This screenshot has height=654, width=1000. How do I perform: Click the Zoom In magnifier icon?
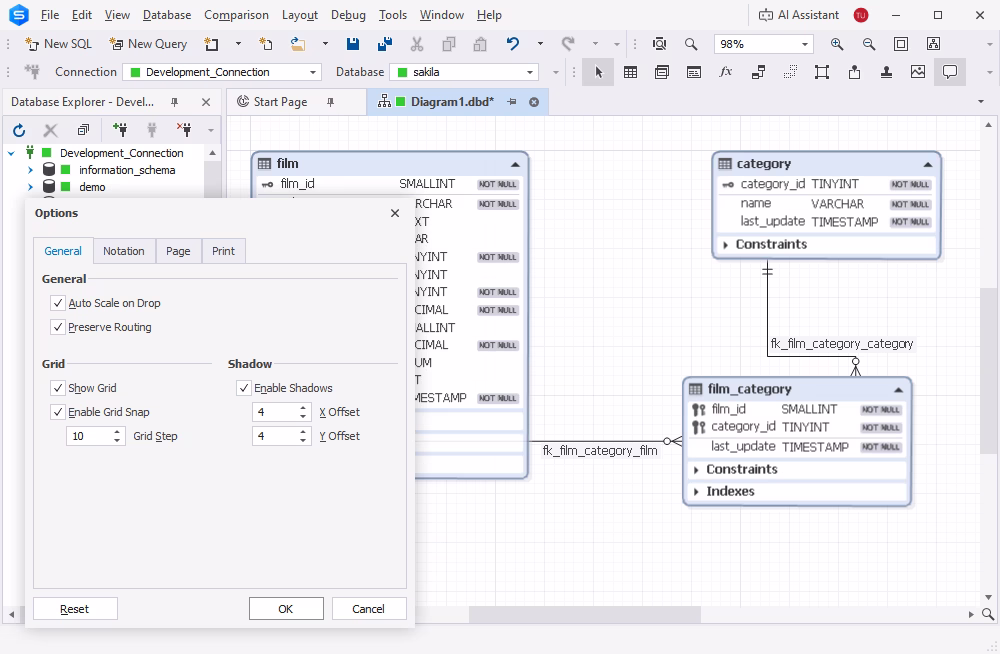837,44
